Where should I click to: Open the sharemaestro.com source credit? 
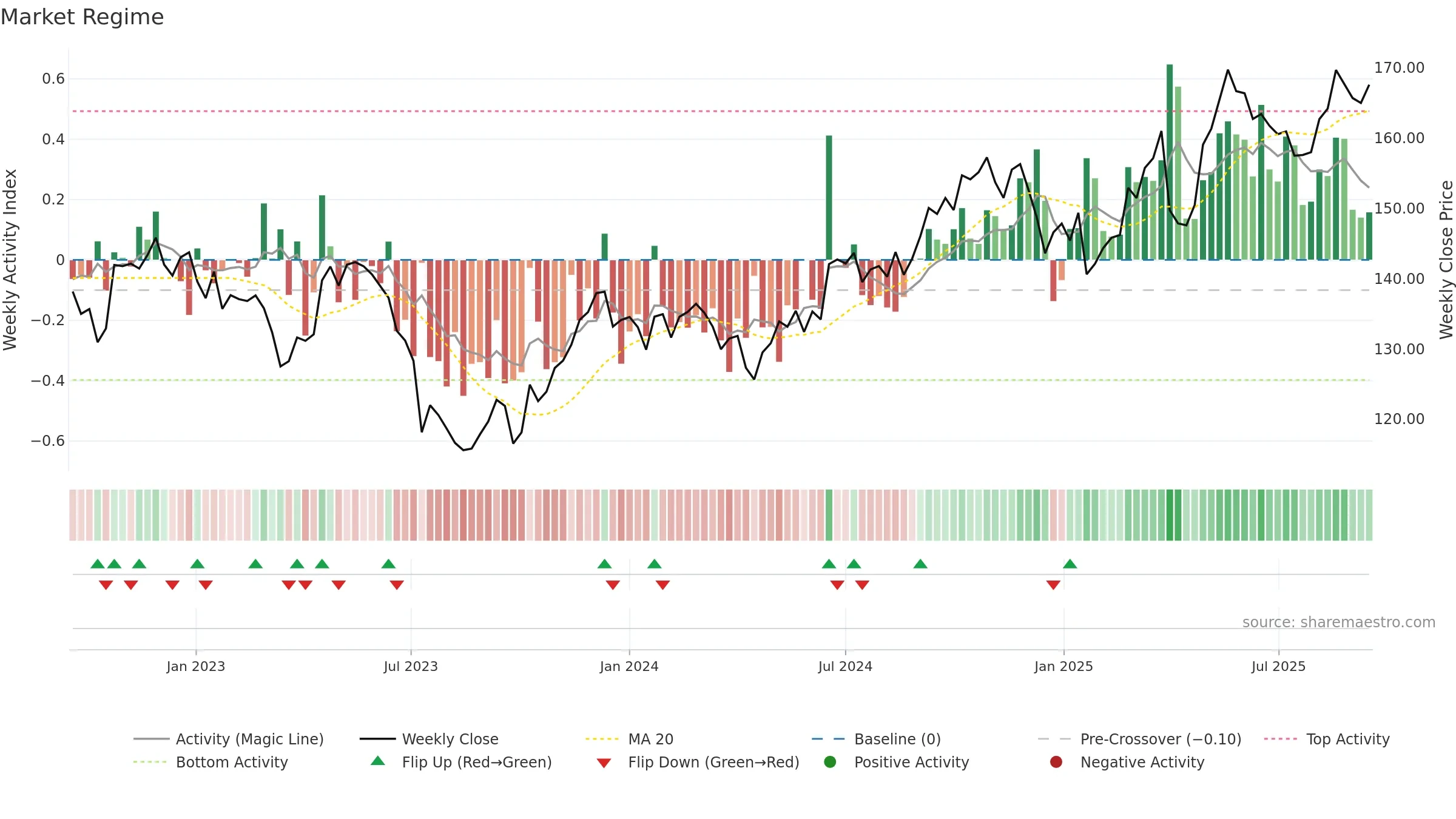click(x=1338, y=622)
